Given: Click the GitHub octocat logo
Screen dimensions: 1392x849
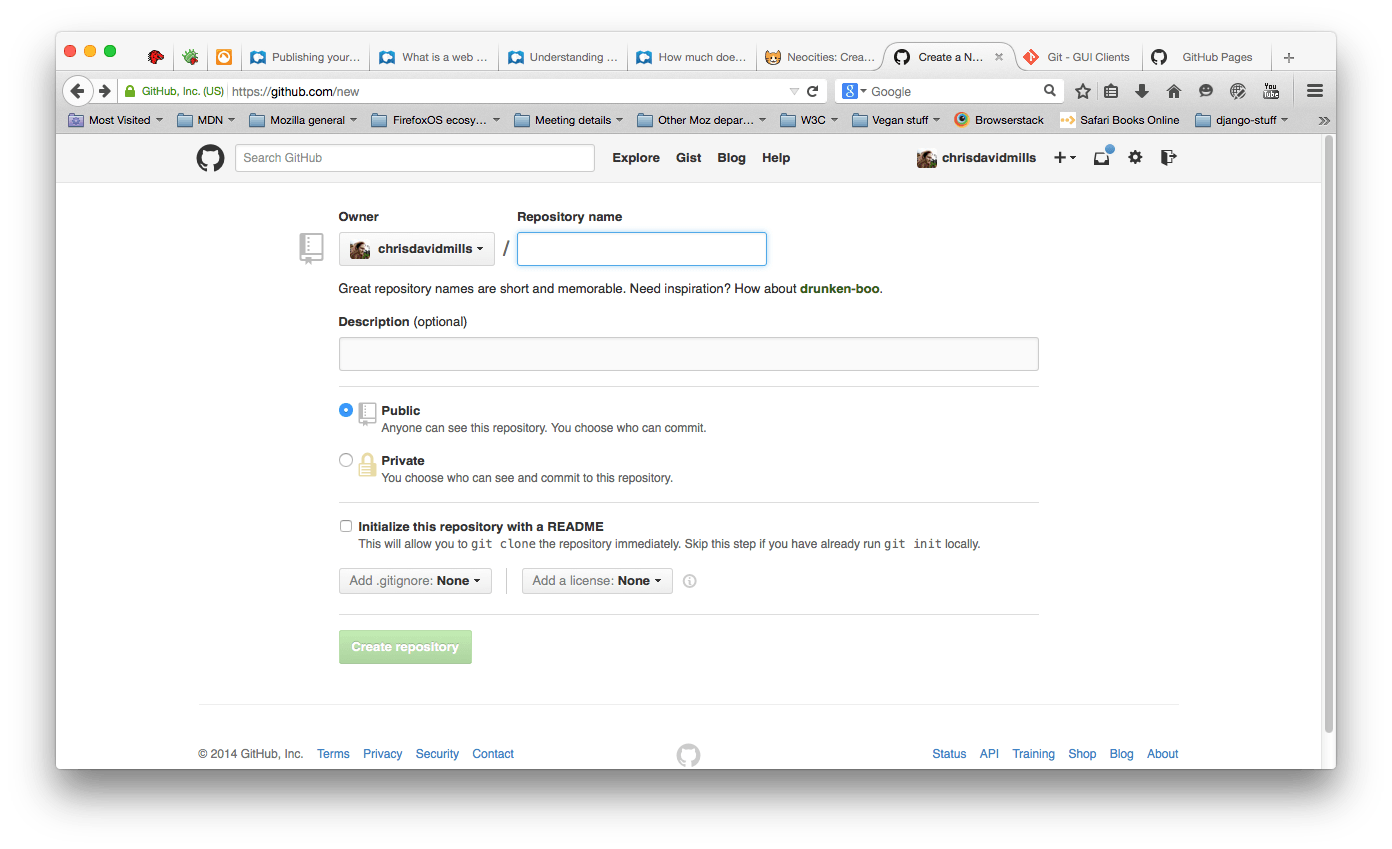Looking at the screenshot, I should 210,157.
